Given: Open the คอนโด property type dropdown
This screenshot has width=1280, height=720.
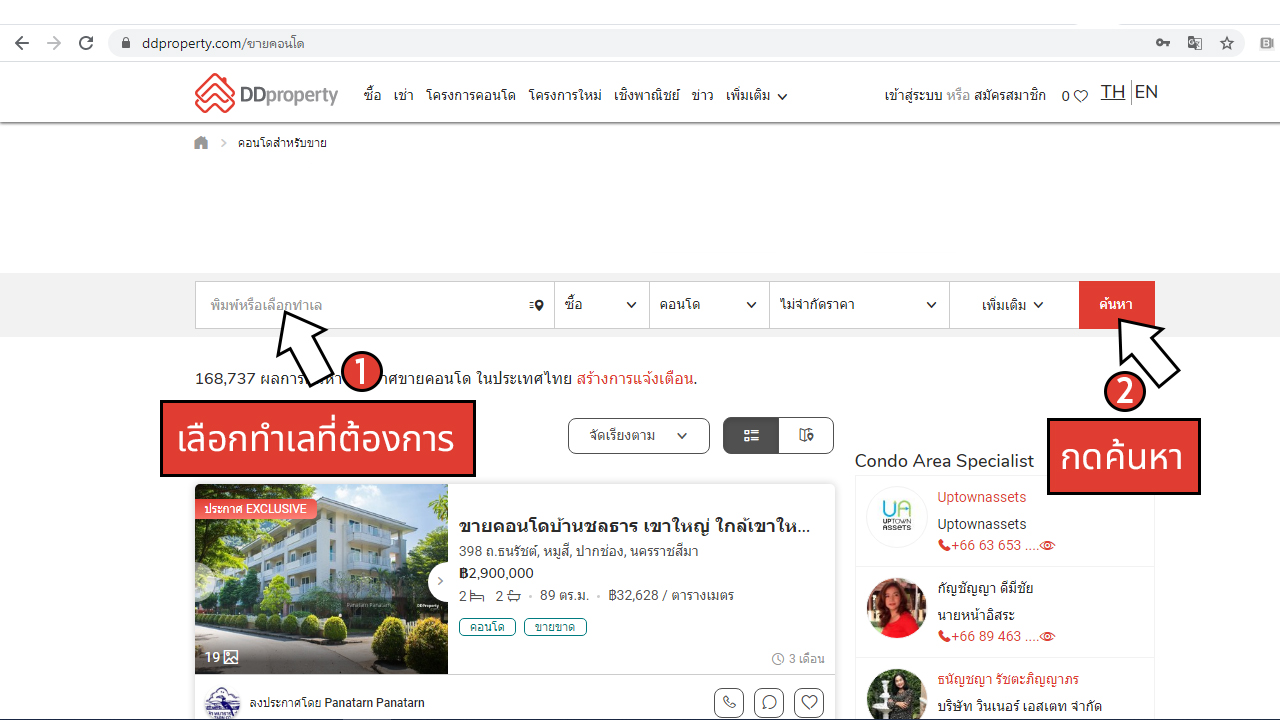Looking at the screenshot, I should coord(708,305).
